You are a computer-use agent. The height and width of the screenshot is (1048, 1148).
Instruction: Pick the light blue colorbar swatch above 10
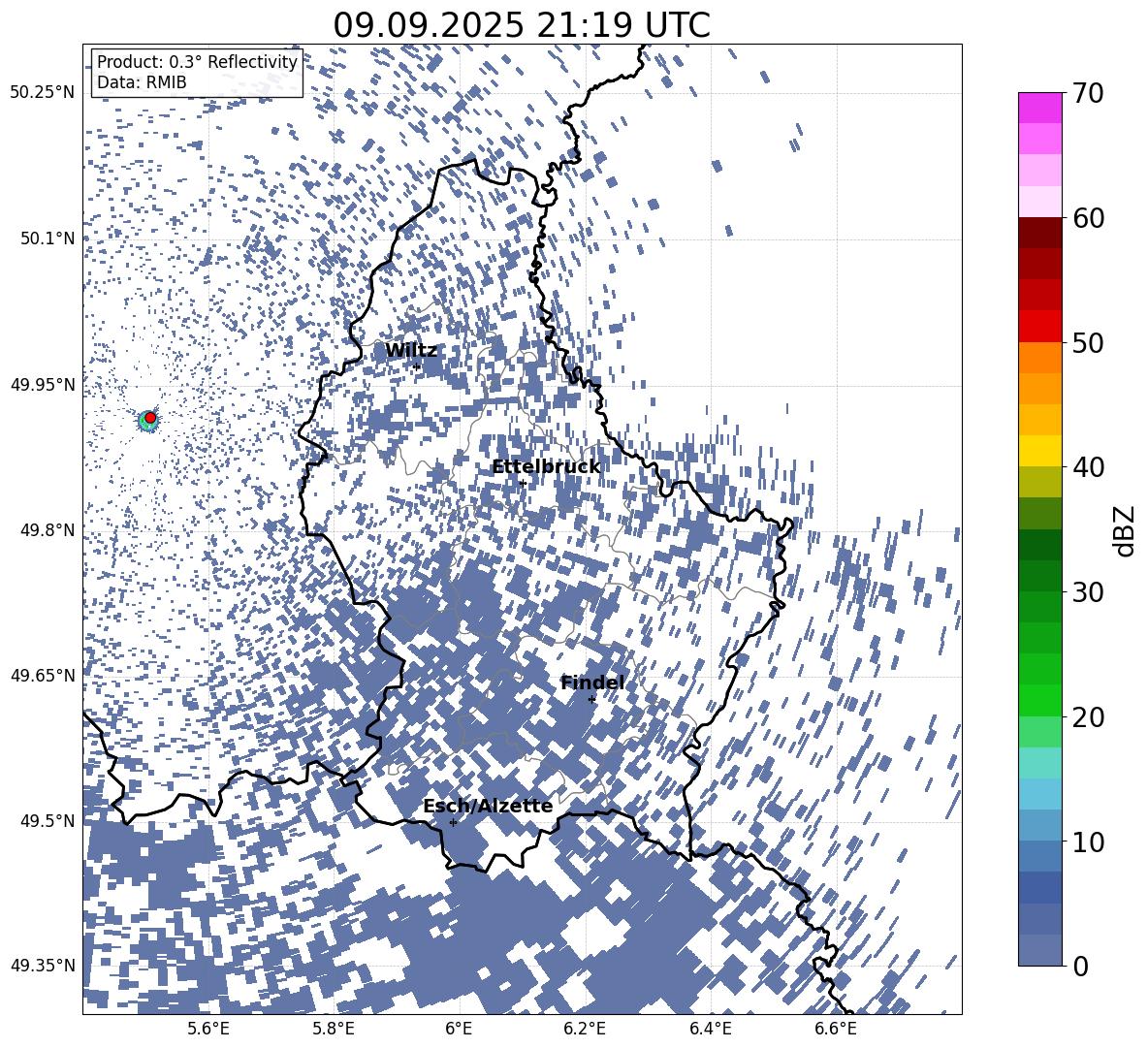(x=1039, y=794)
